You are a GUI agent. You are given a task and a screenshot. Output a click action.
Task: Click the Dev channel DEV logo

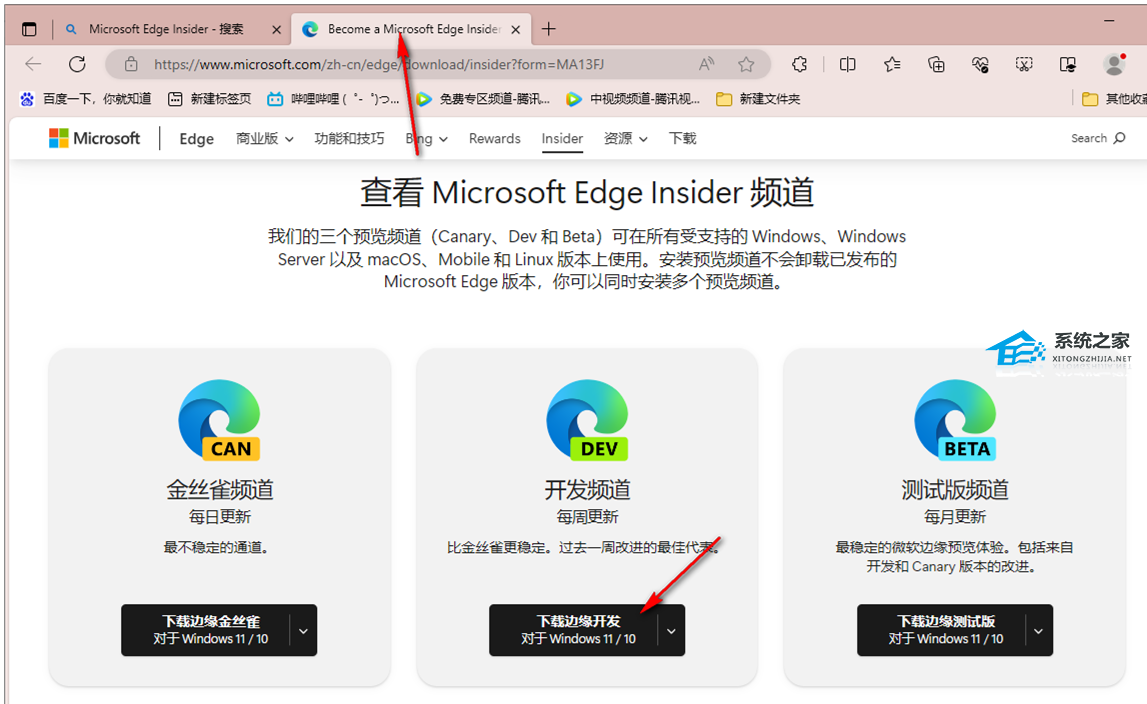(x=587, y=419)
